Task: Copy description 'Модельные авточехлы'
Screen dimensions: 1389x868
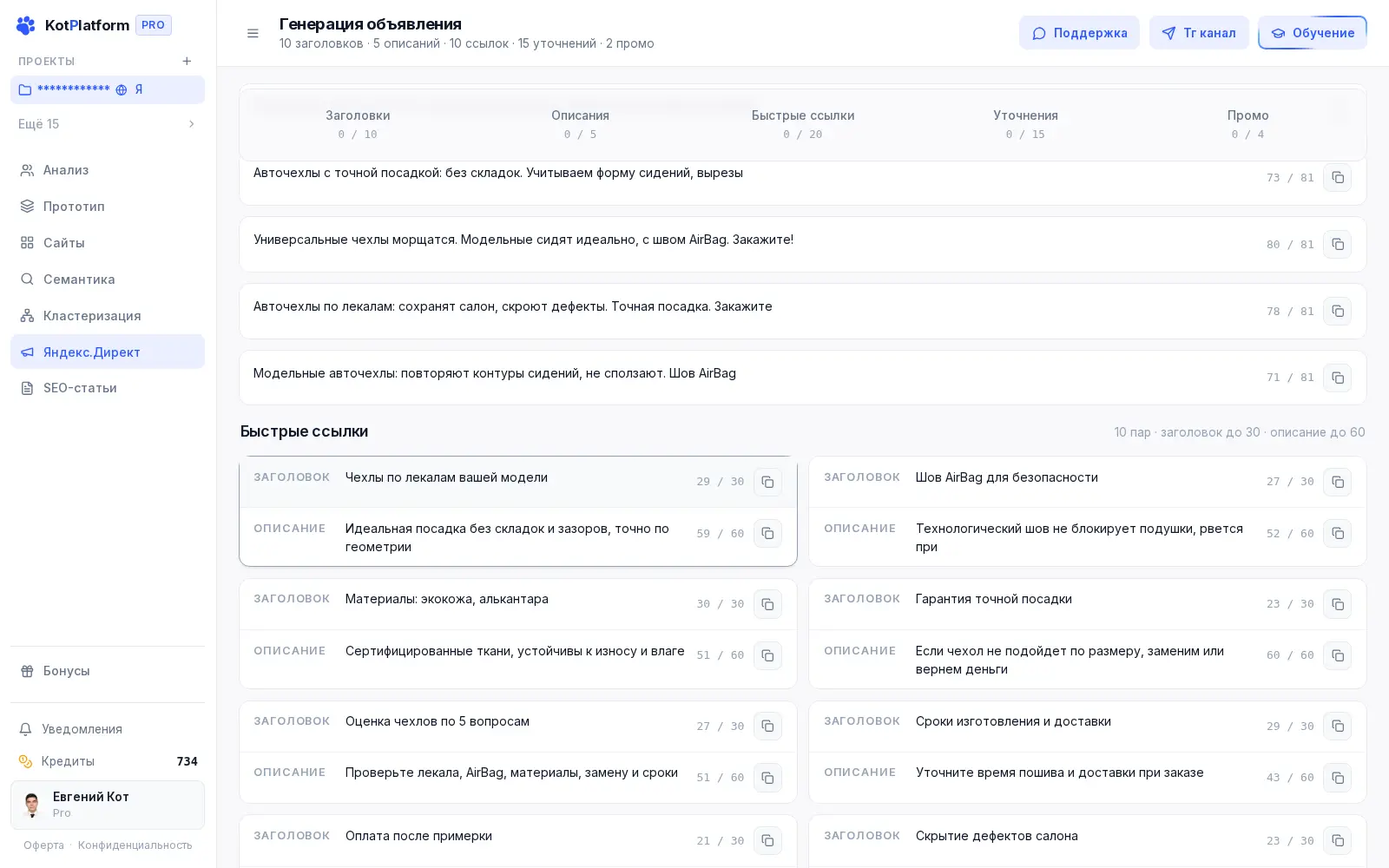Action: (x=1337, y=378)
